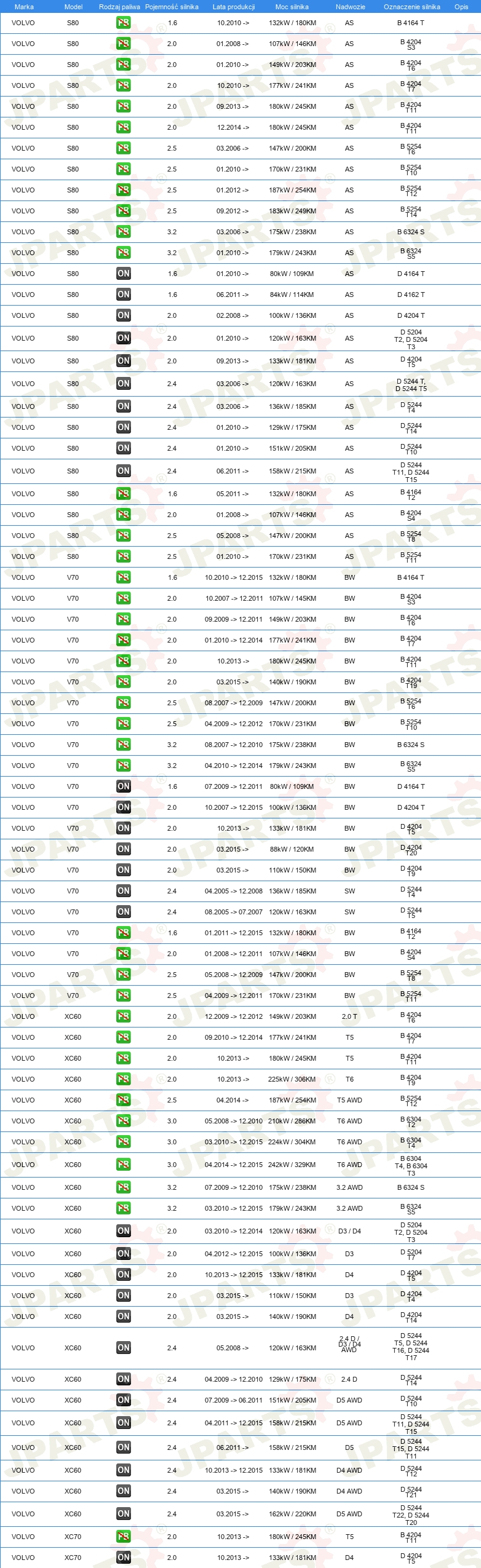Click the PB petrol icon in the S80 149kW / 203KM row

pos(124,65)
